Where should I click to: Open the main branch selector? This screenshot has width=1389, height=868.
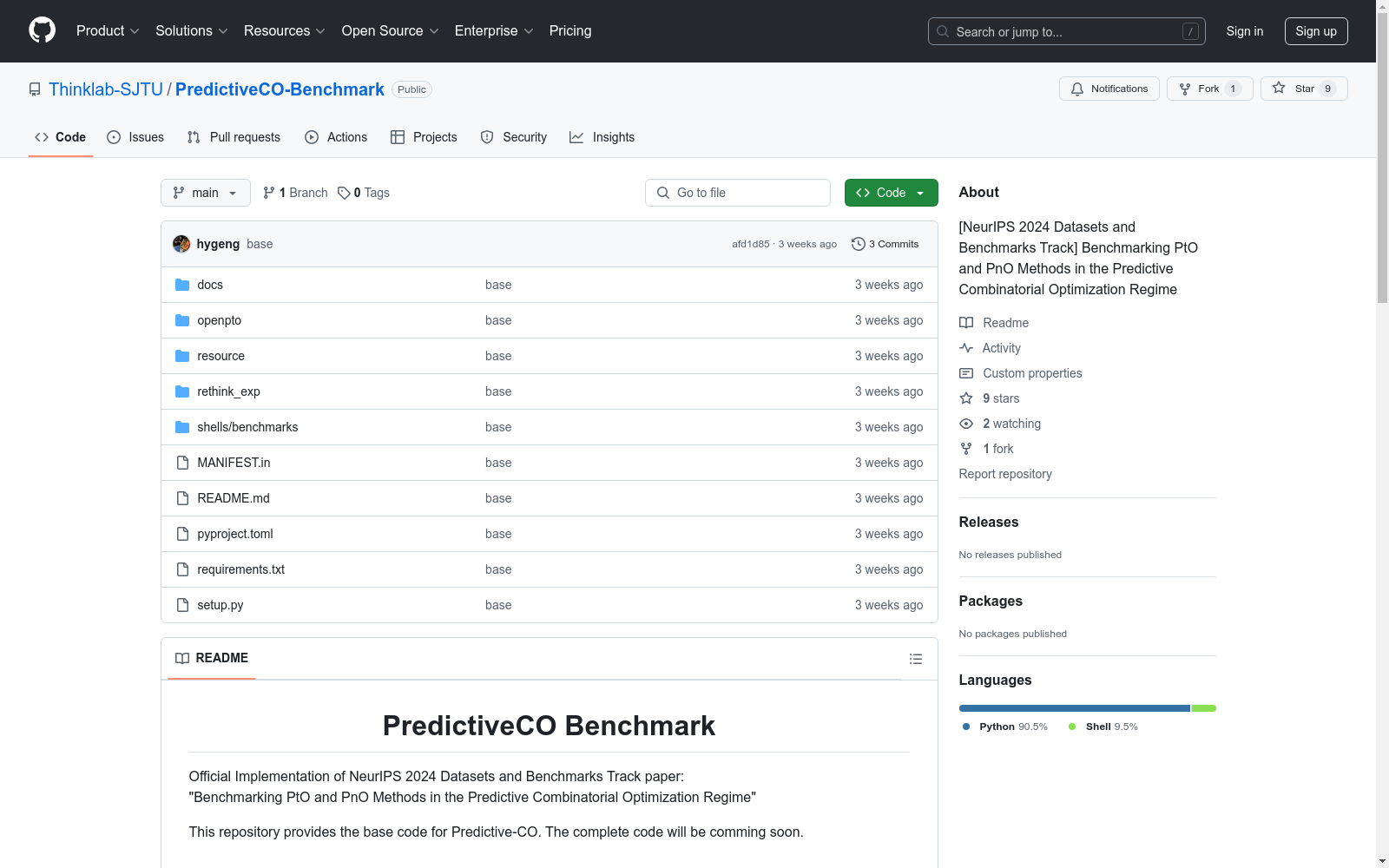pyautogui.click(x=206, y=193)
